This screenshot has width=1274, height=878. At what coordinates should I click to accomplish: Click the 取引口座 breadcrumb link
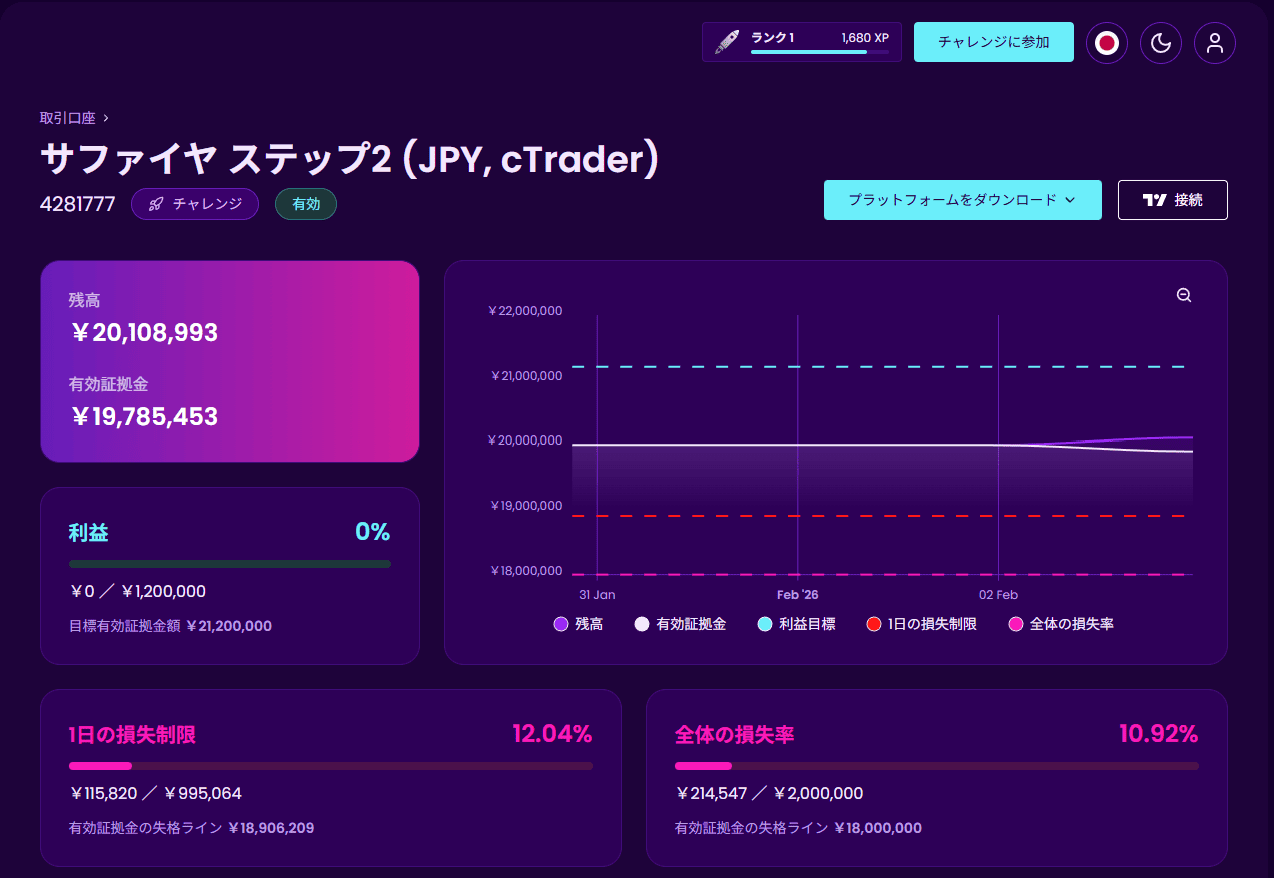[x=67, y=118]
